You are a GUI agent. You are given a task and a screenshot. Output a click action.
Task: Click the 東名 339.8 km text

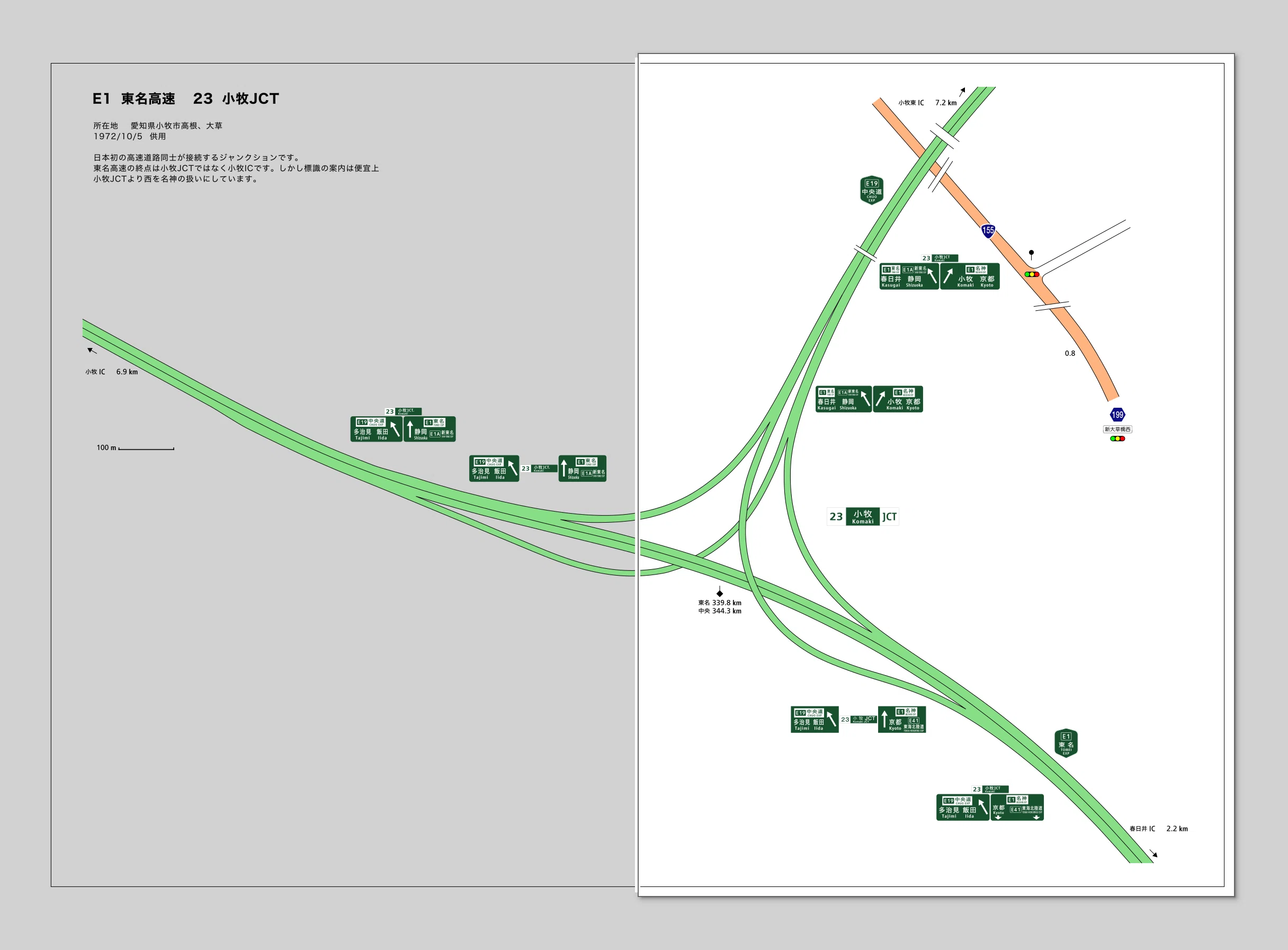pyautogui.click(x=719, y=603)
